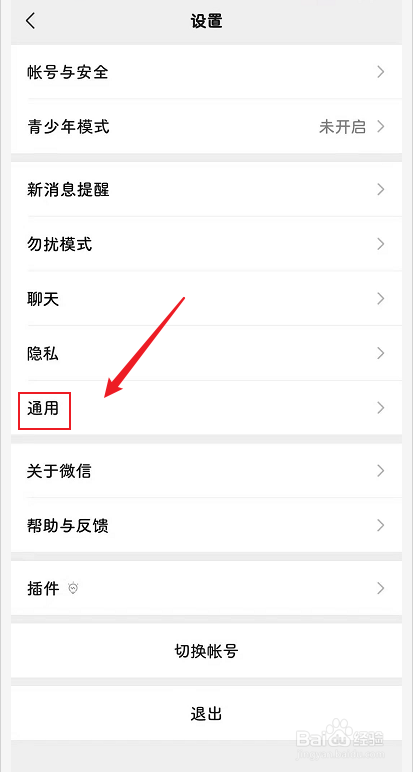Open chevron arrow on 帐号与安全 row

coord(381,72)
